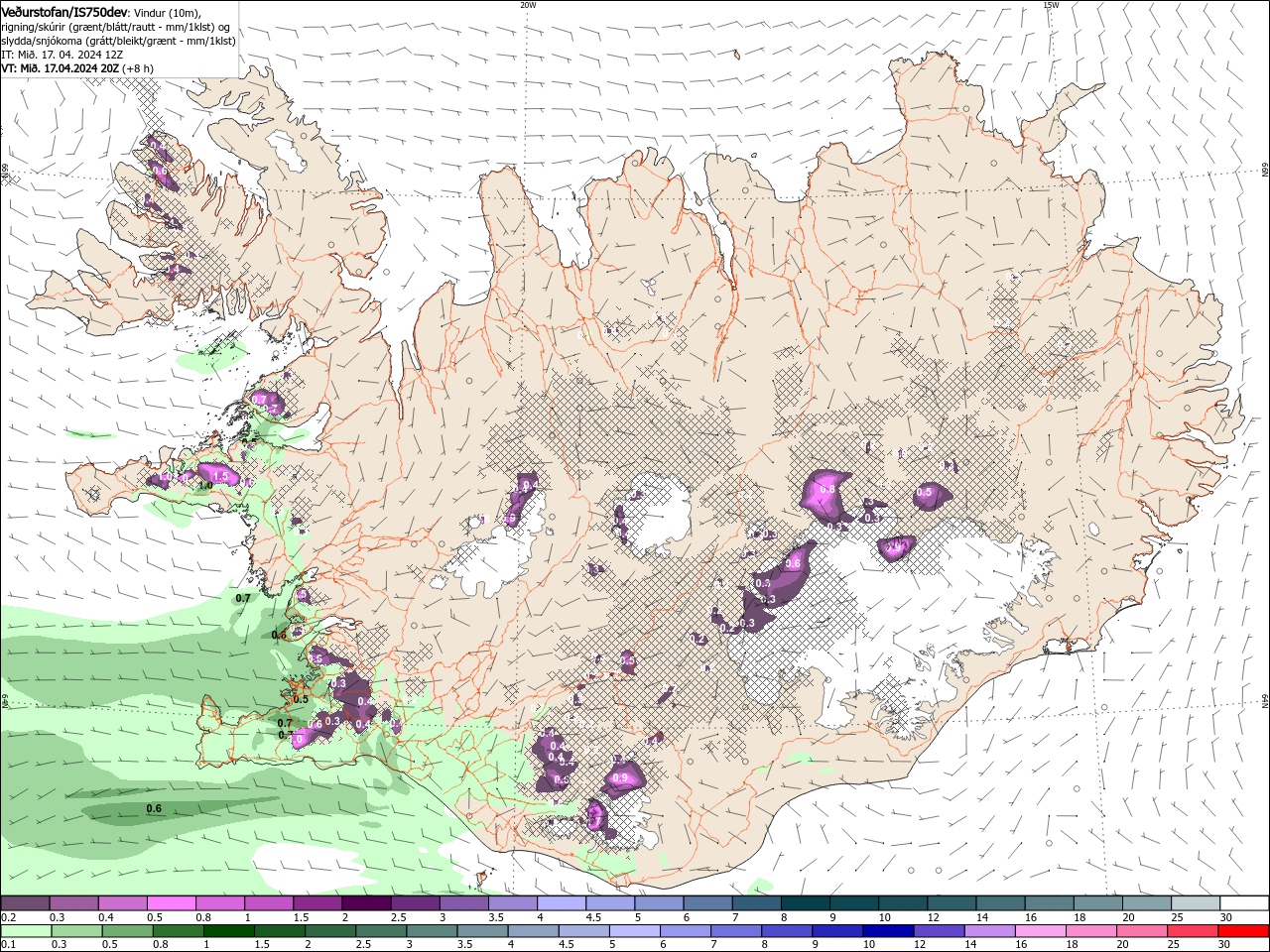Screen dimensions: 1270x952
Task: Pick the lower legend swatch starting at 0.8
Action: 181,930
